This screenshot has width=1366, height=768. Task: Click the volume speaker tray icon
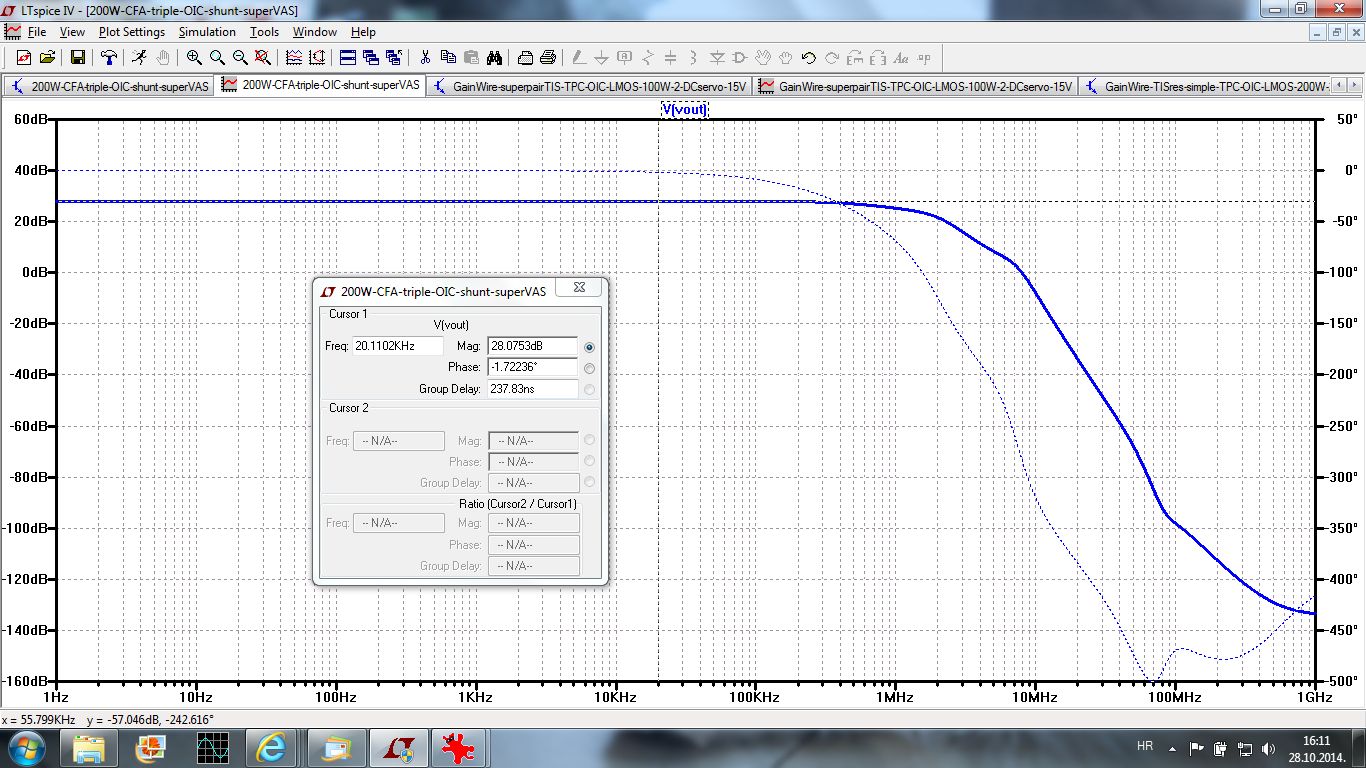click(1270, 748)
